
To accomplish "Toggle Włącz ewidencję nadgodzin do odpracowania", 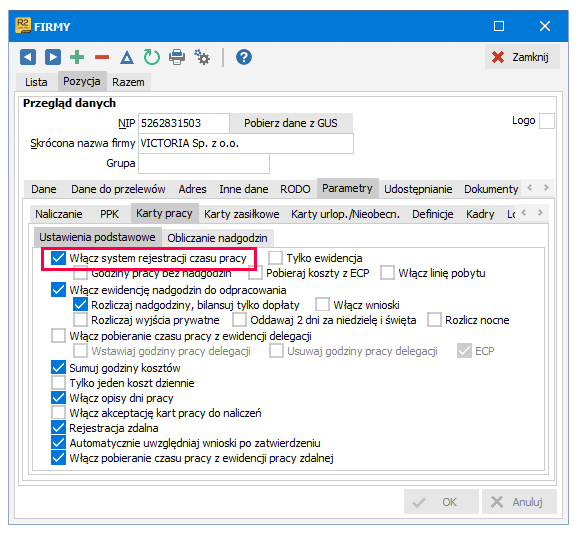I will [x=58, y=290].
